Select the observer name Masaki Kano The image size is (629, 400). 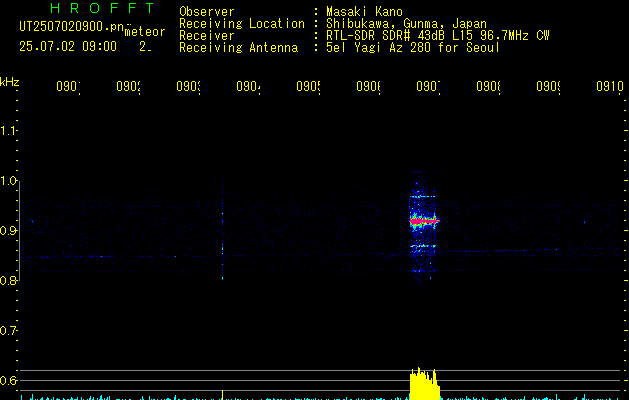pos(364,12)
